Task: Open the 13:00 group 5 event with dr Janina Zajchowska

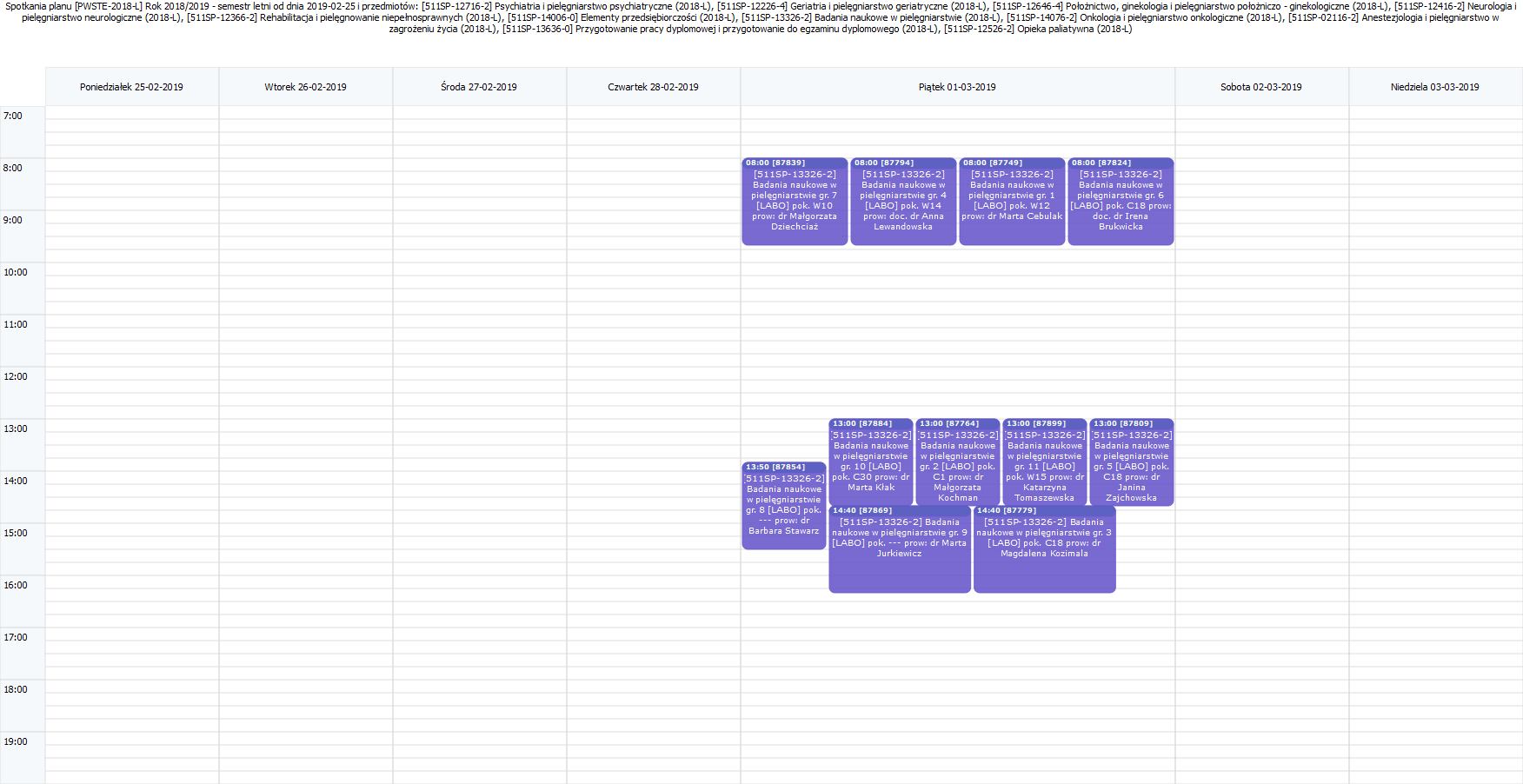Action: [x=1132, y=462]
